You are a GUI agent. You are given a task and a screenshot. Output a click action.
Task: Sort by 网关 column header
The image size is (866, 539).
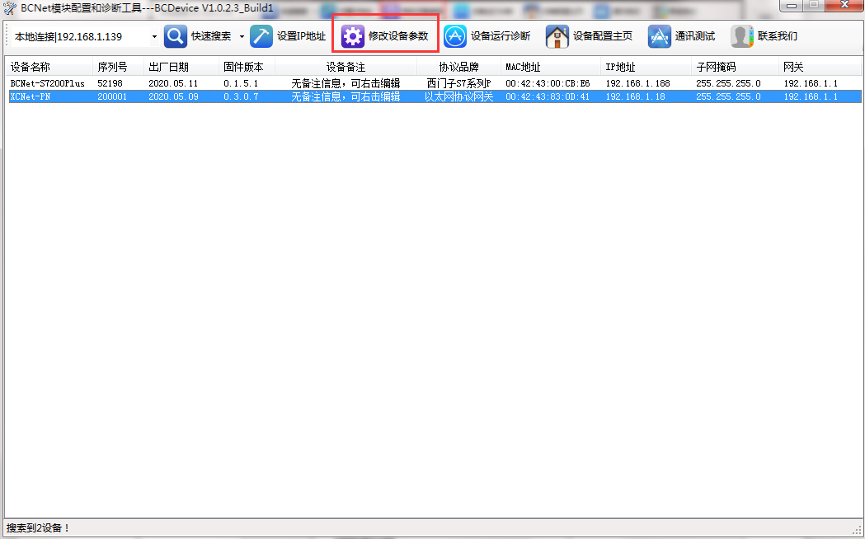[x=820, y=67]
